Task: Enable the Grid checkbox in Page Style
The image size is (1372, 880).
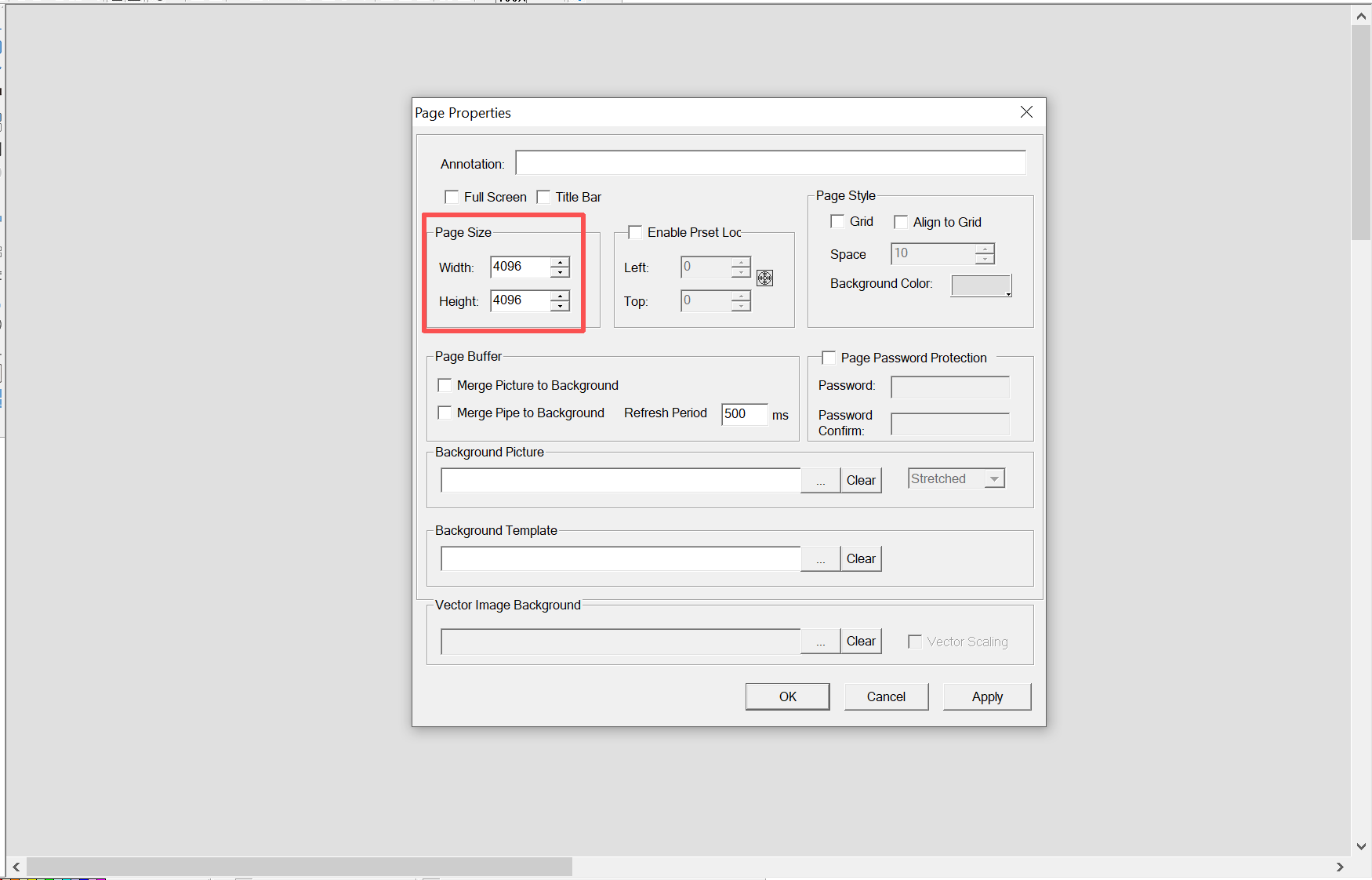Action: pyautogui.click(x=837, y=222)
